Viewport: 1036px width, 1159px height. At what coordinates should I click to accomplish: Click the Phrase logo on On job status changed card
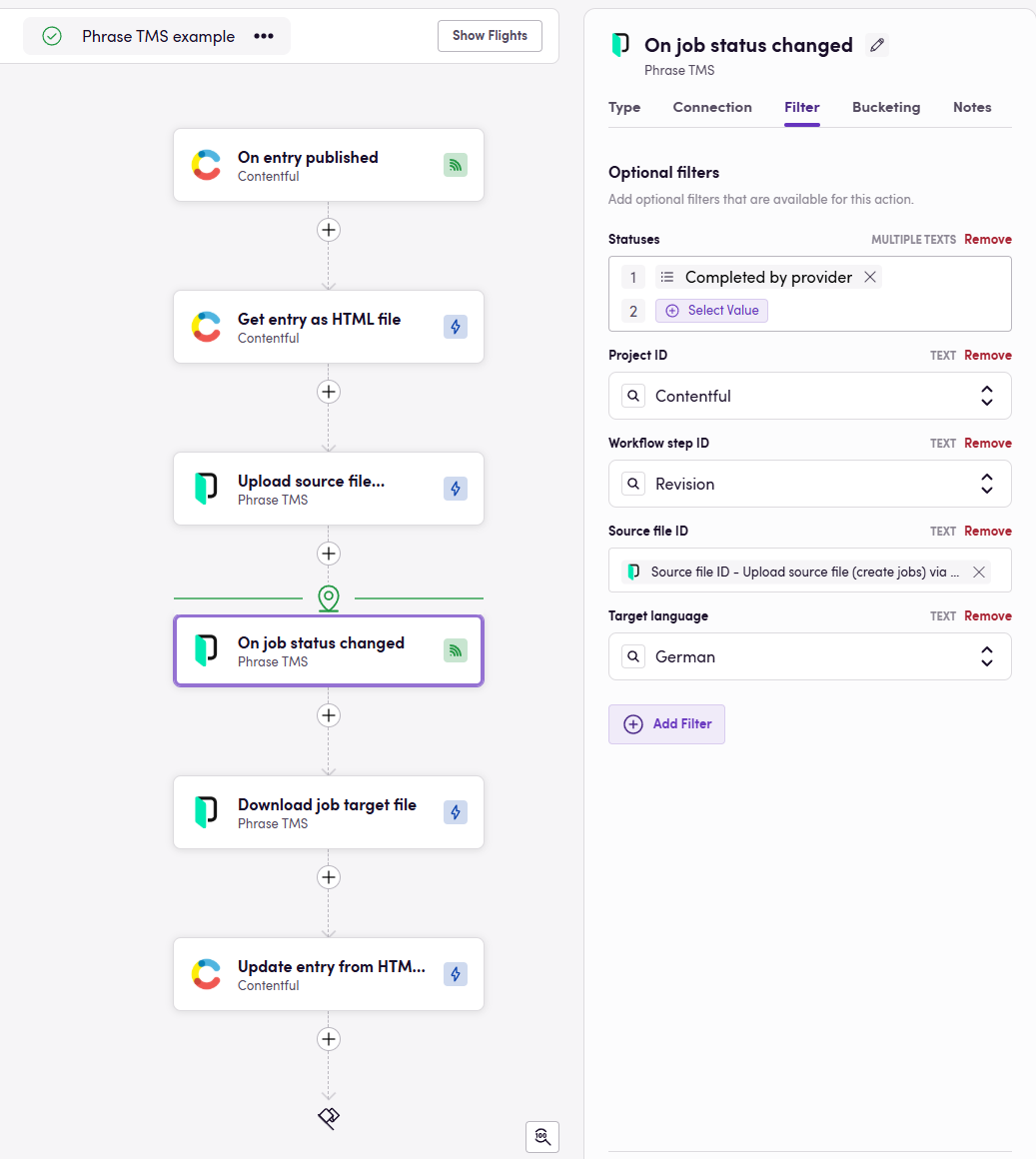[x=206, y=650]
